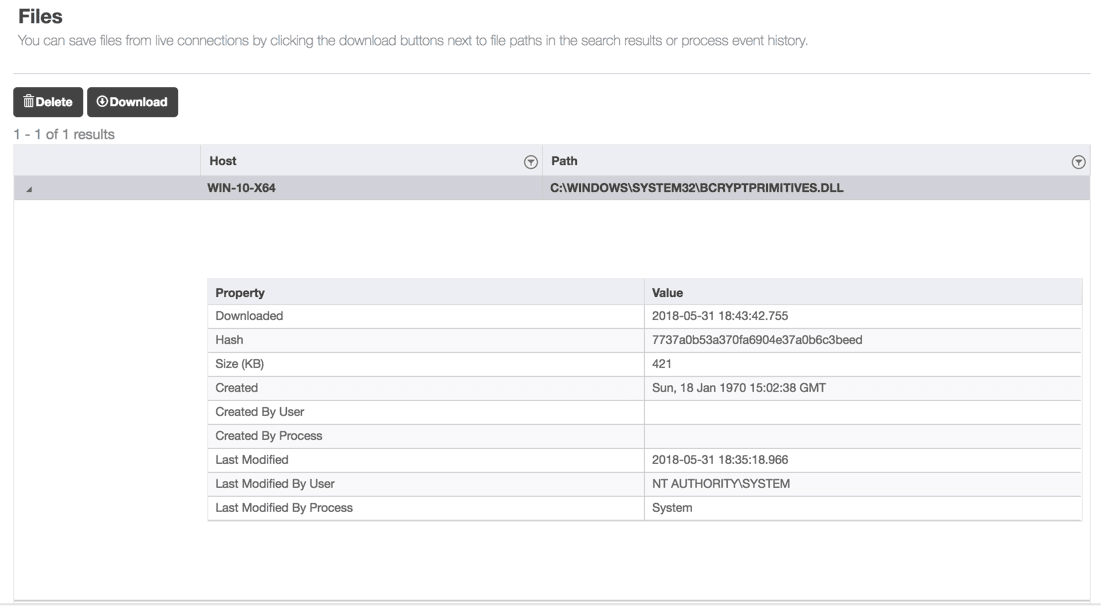
Task: Click the Last Modified By Process label
Action: point(284,508)
